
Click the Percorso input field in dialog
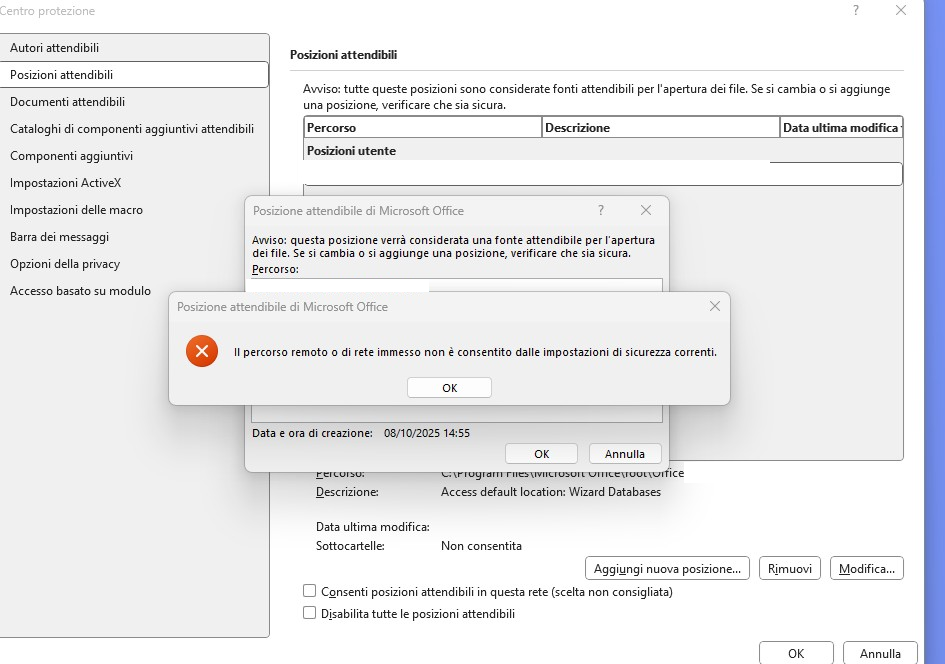point(457,285)
